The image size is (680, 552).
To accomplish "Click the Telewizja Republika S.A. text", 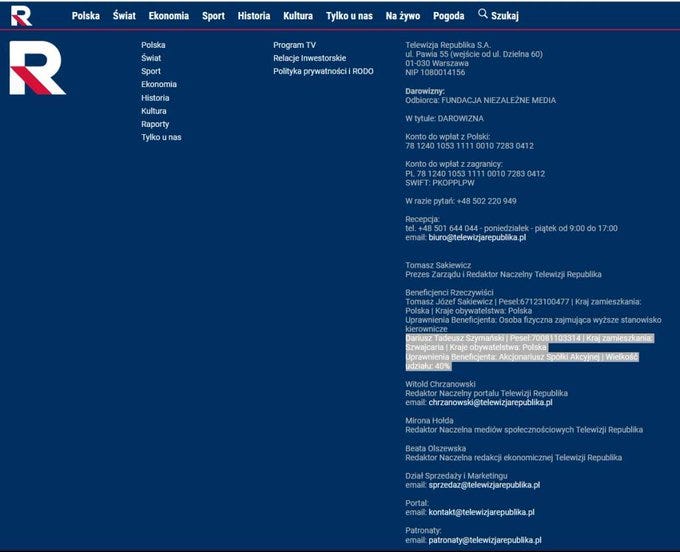I will click(448, 45).
